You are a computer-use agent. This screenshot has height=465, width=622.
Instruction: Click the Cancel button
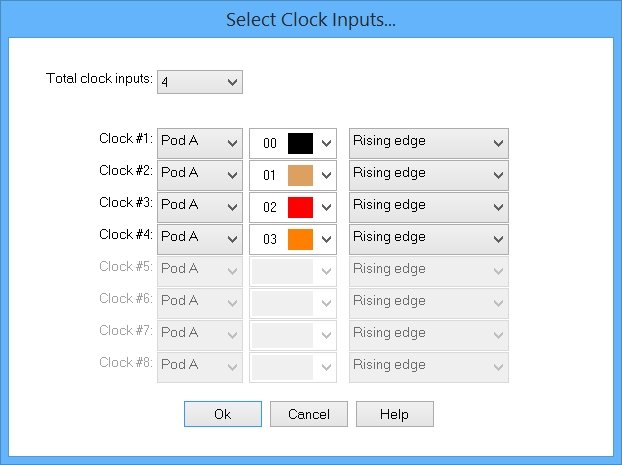pyautogui.click(x=309, y=414)
